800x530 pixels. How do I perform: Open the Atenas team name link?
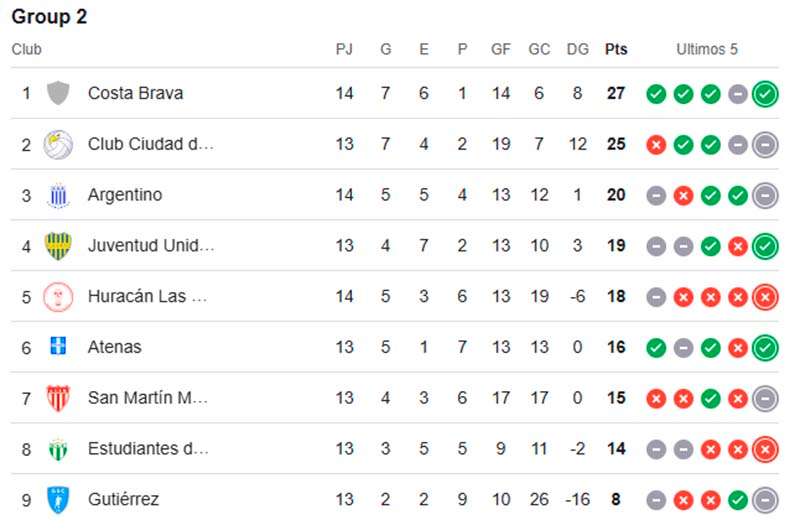click(114, 347)
